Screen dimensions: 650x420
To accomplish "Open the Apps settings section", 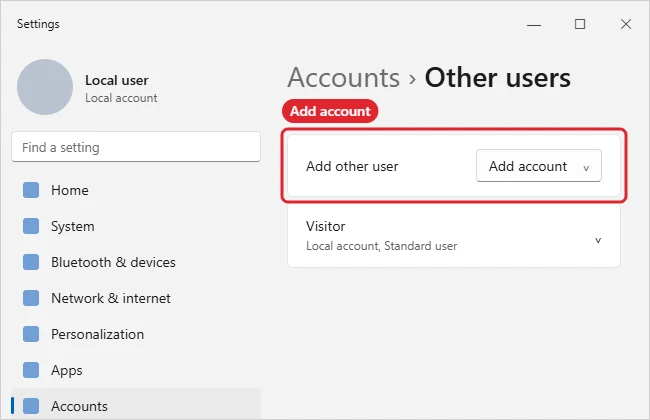I will coord(136,370).
